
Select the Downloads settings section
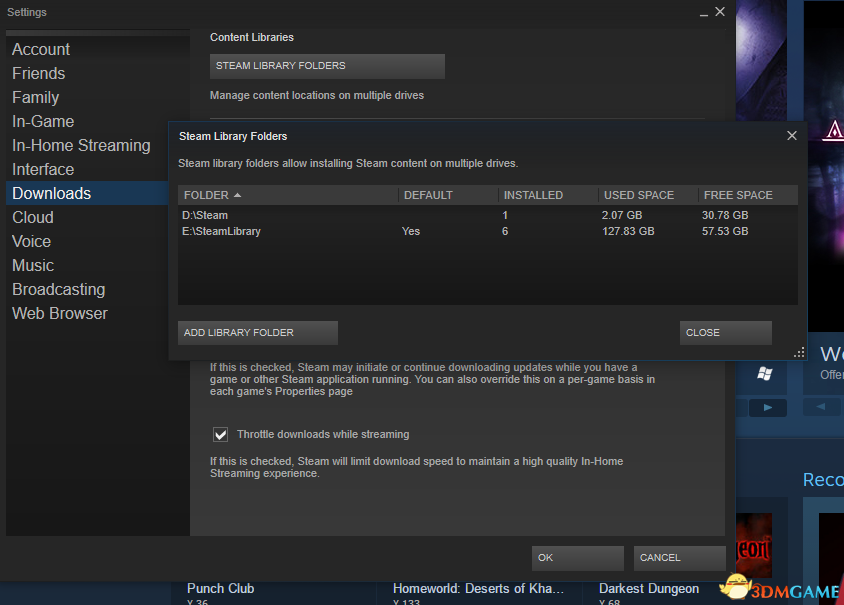pyautogui.click(x=87, y=193)
